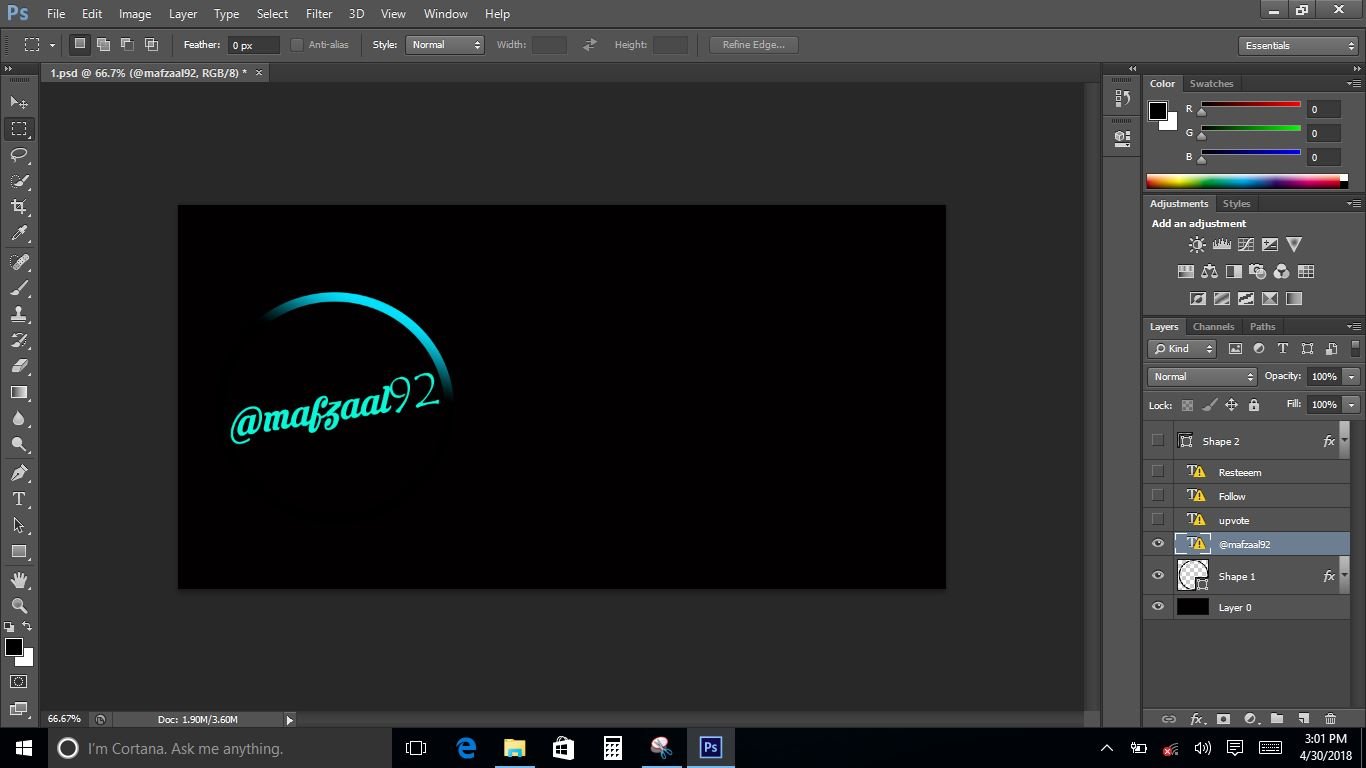
Task: Switch to the Channels tab
Action: pos(1213,327)
